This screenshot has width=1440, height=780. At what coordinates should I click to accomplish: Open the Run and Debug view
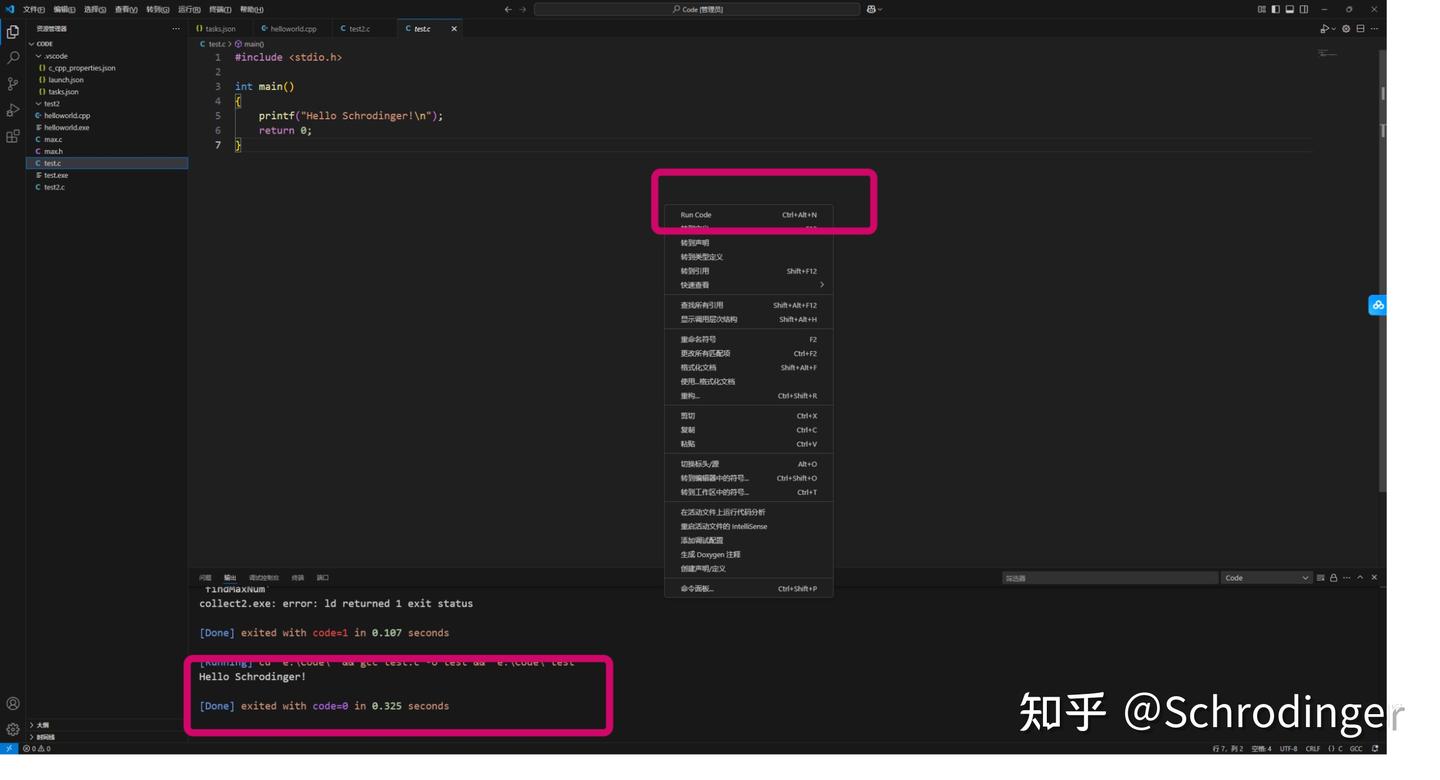13,110
